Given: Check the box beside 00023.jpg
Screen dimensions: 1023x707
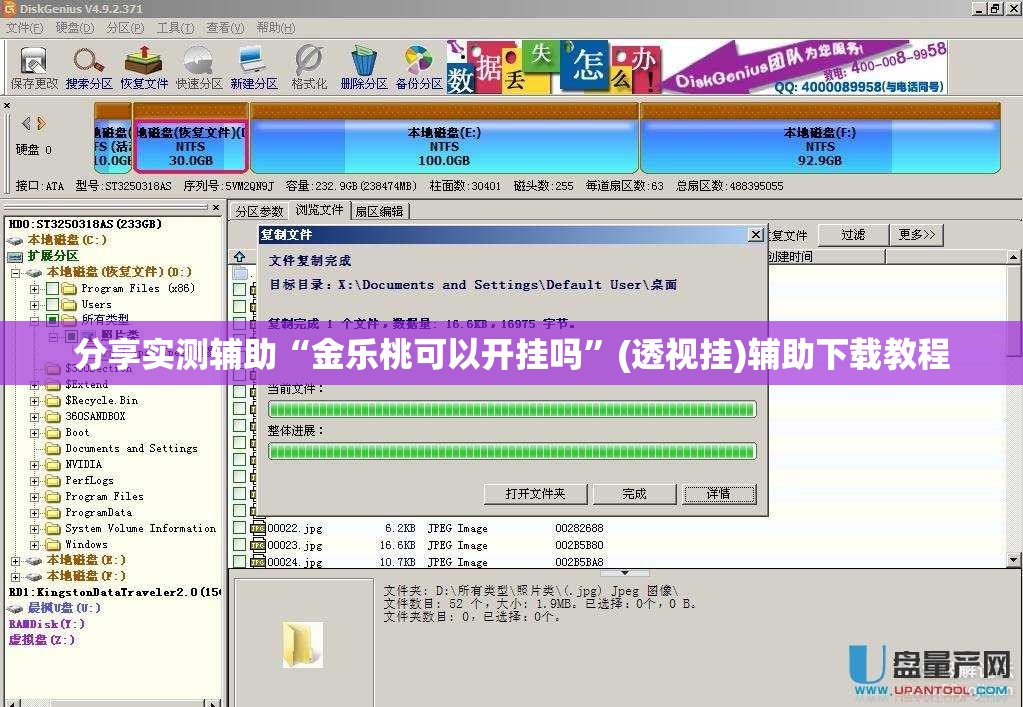Looking at the screenshot, I should [x=239, y=545].
